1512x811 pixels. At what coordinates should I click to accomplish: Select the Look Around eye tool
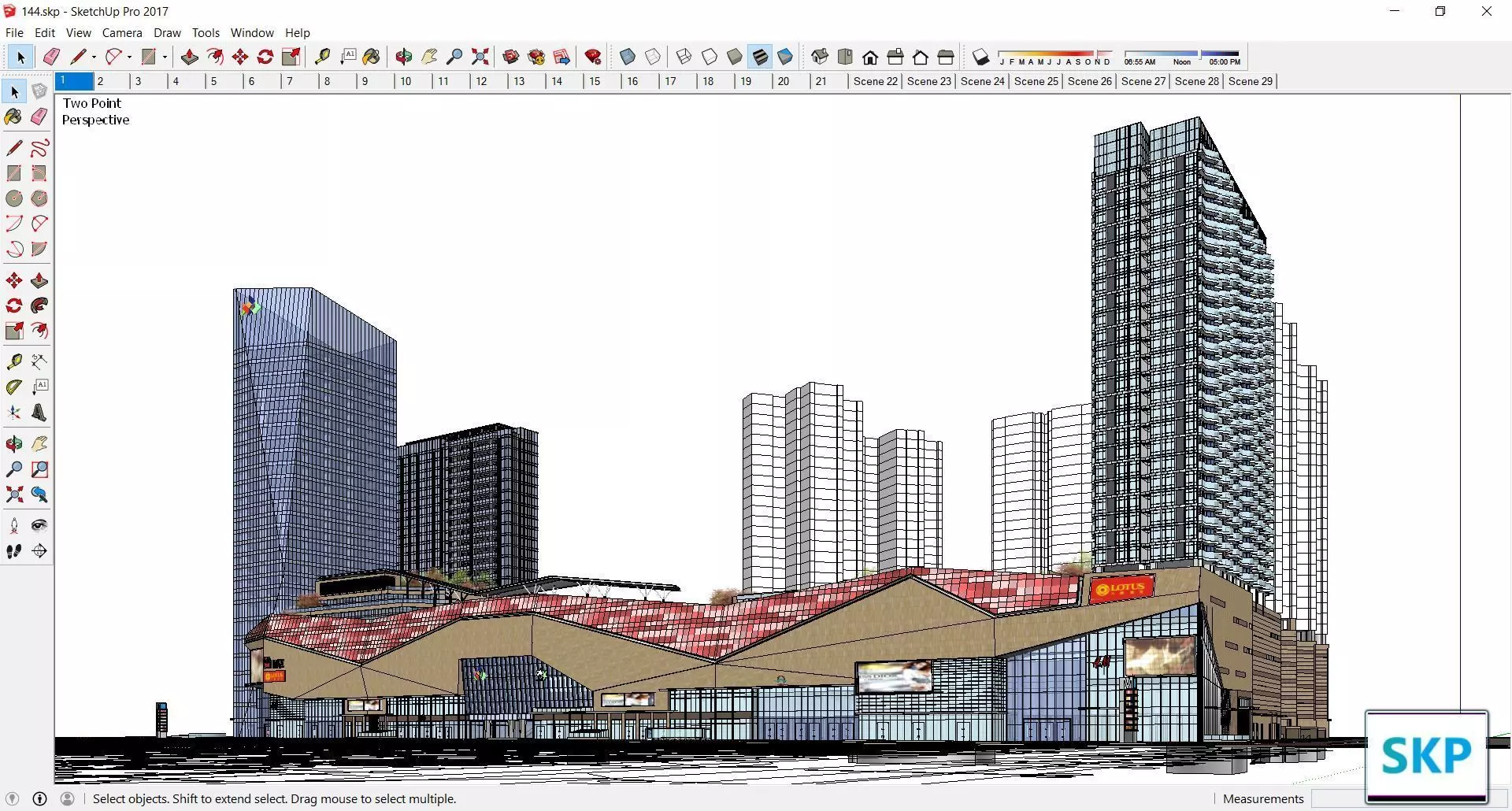tap(39, 526)
